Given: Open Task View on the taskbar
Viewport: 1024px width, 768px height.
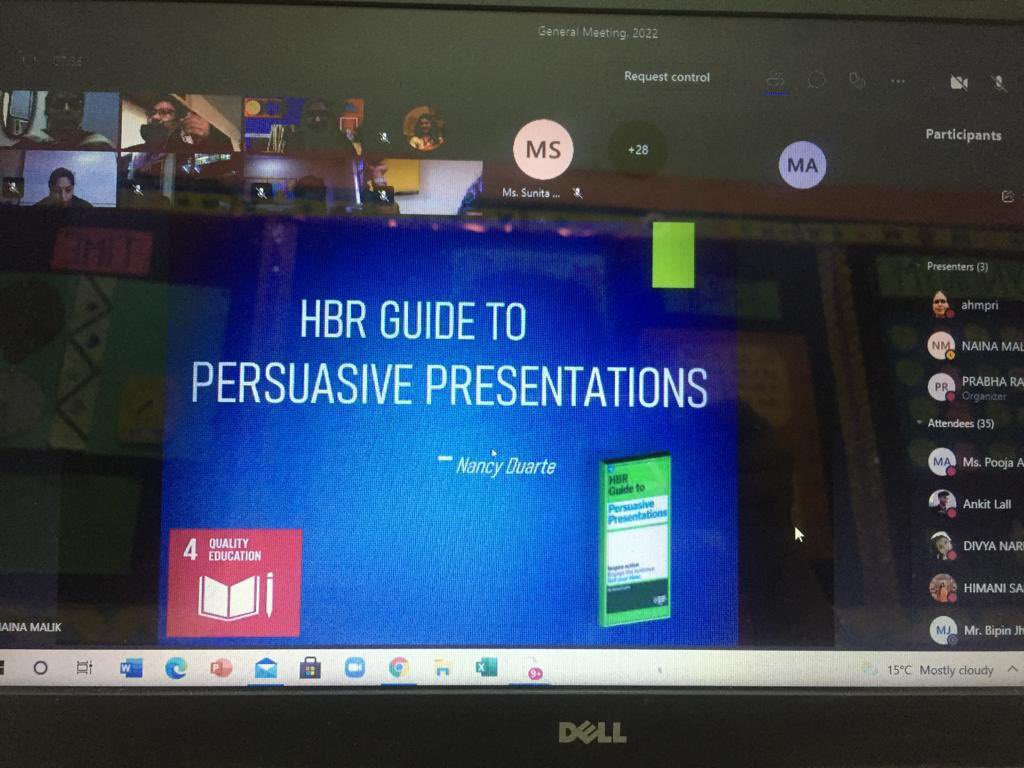Looking at the screenshot, I should coord(84,668).
